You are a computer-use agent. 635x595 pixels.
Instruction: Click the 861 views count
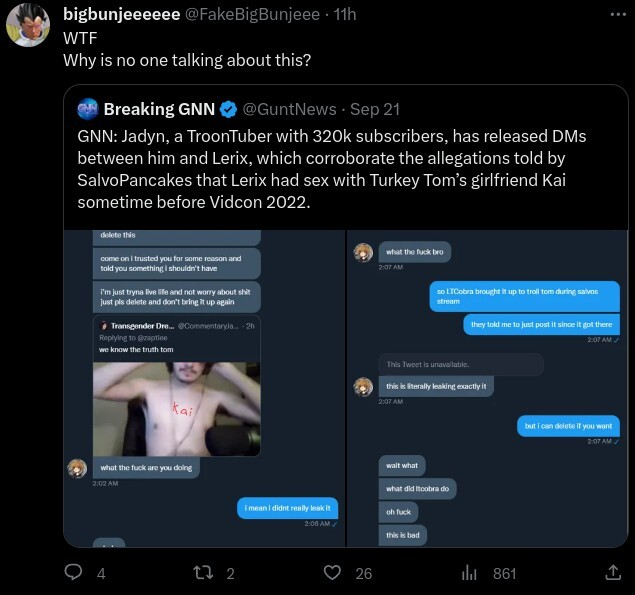505,574
